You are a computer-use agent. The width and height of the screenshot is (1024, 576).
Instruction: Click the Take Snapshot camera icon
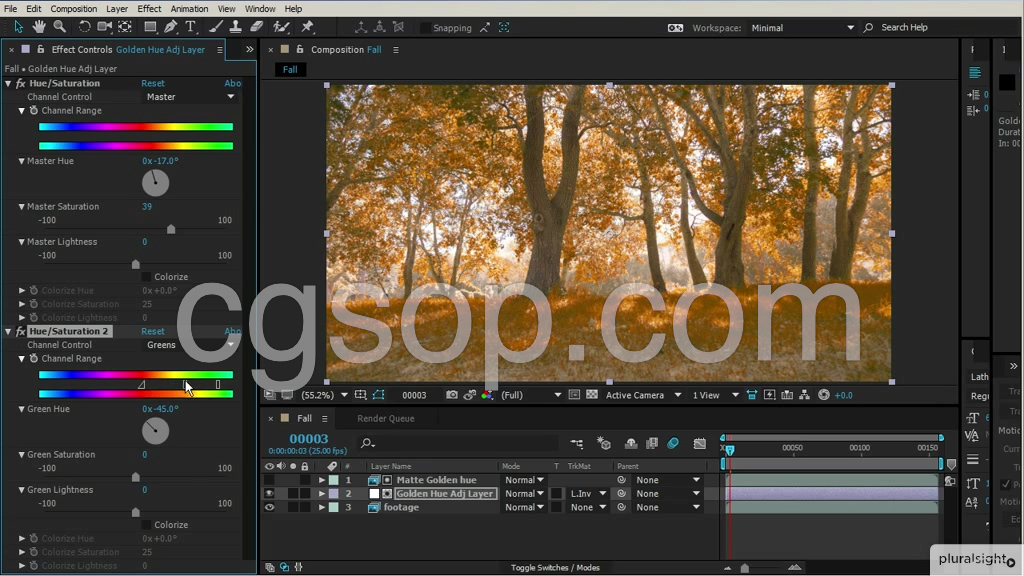pyautogui.click(x=451, y=395)
